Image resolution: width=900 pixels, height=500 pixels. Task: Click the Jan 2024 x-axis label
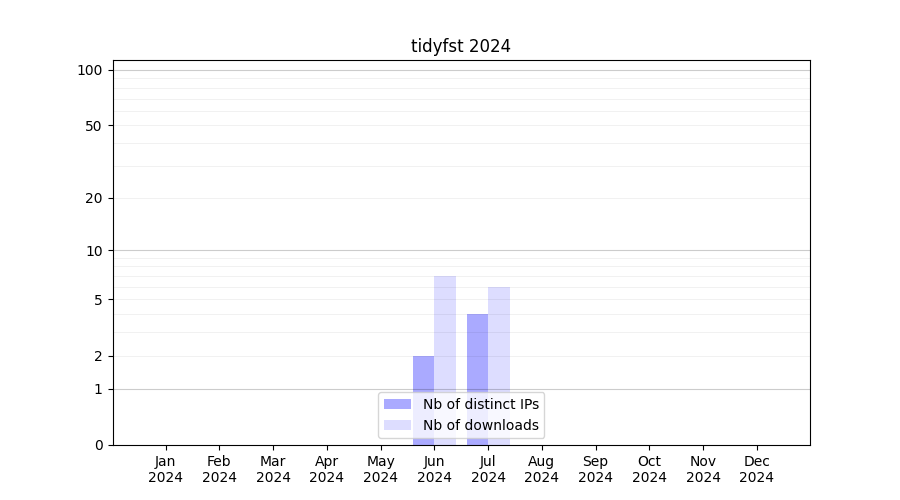(x=165, y=469)
